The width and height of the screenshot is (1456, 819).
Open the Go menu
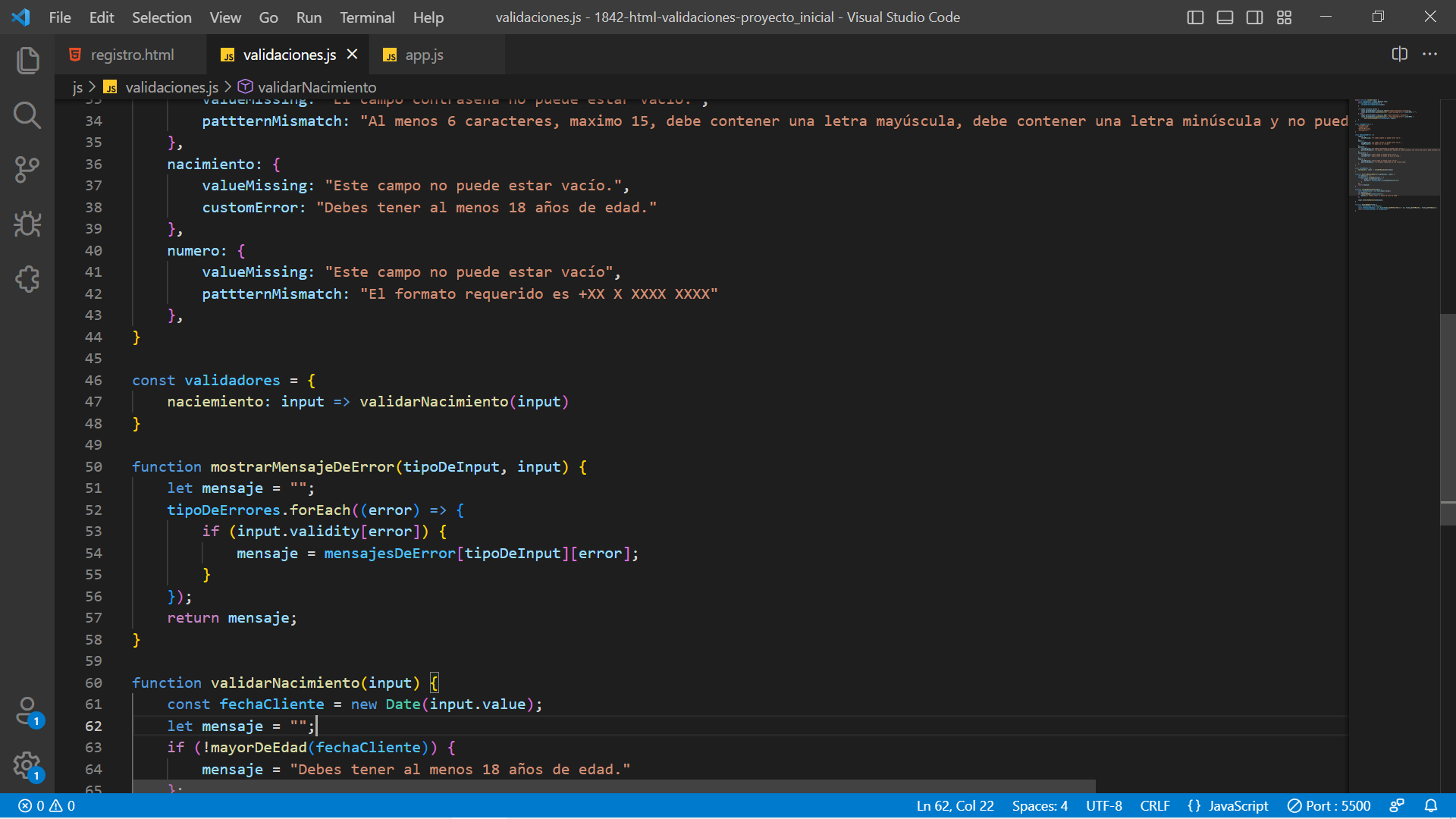tap(268, 17)
